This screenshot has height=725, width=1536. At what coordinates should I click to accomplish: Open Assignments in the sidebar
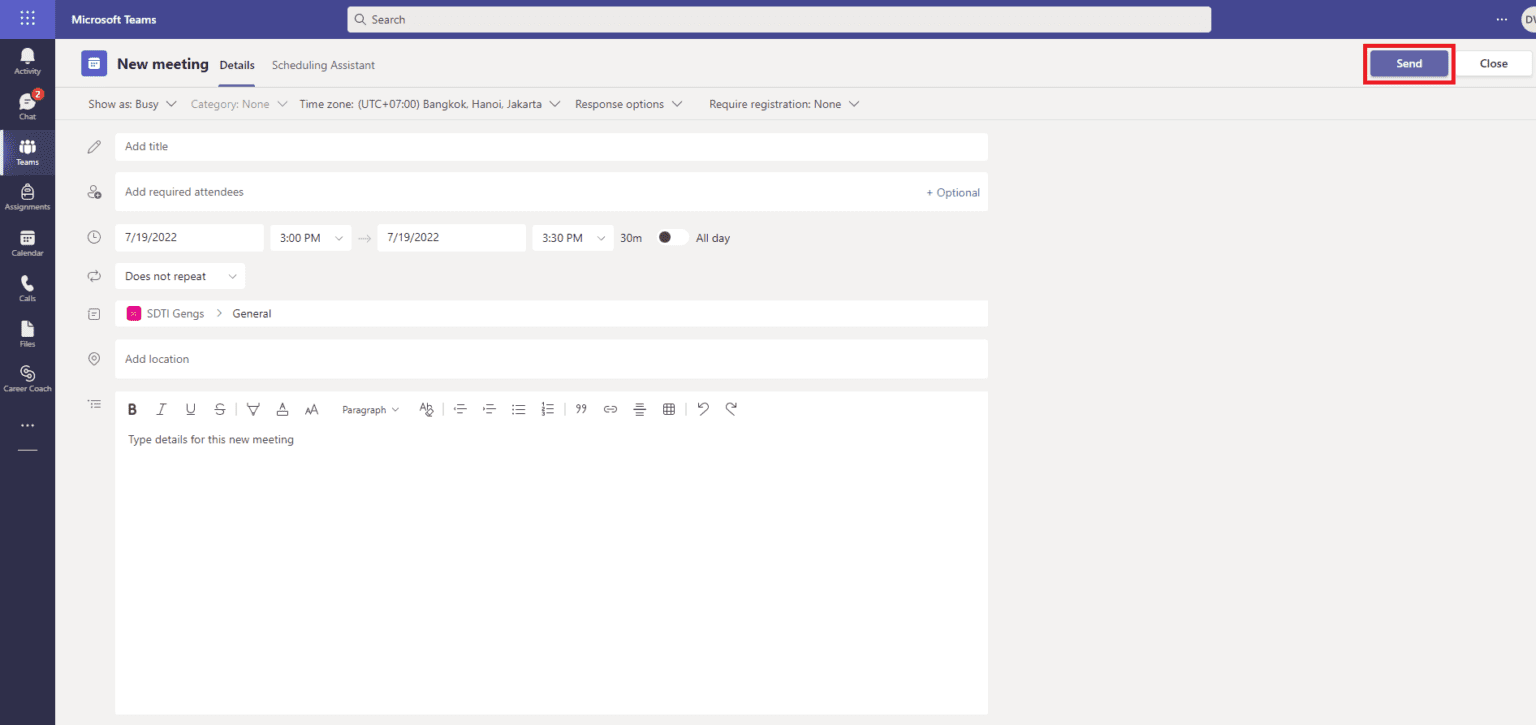point(27,197)
